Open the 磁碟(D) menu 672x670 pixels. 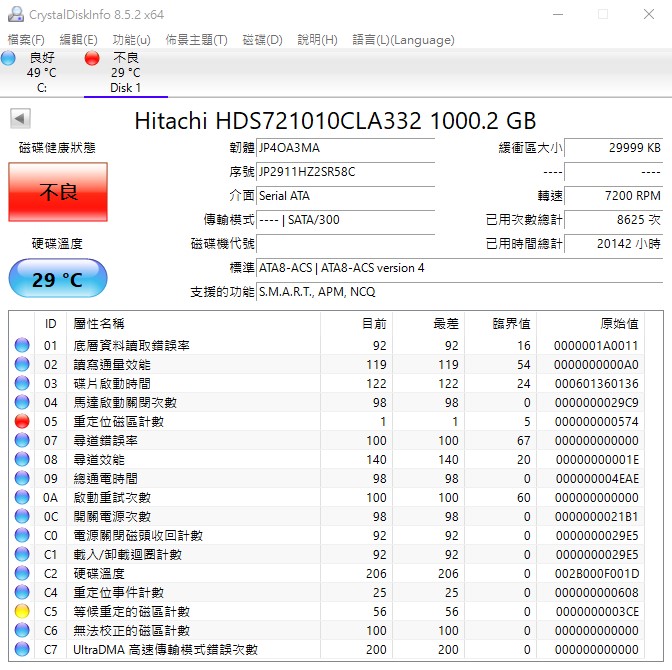tap(262, 39)
